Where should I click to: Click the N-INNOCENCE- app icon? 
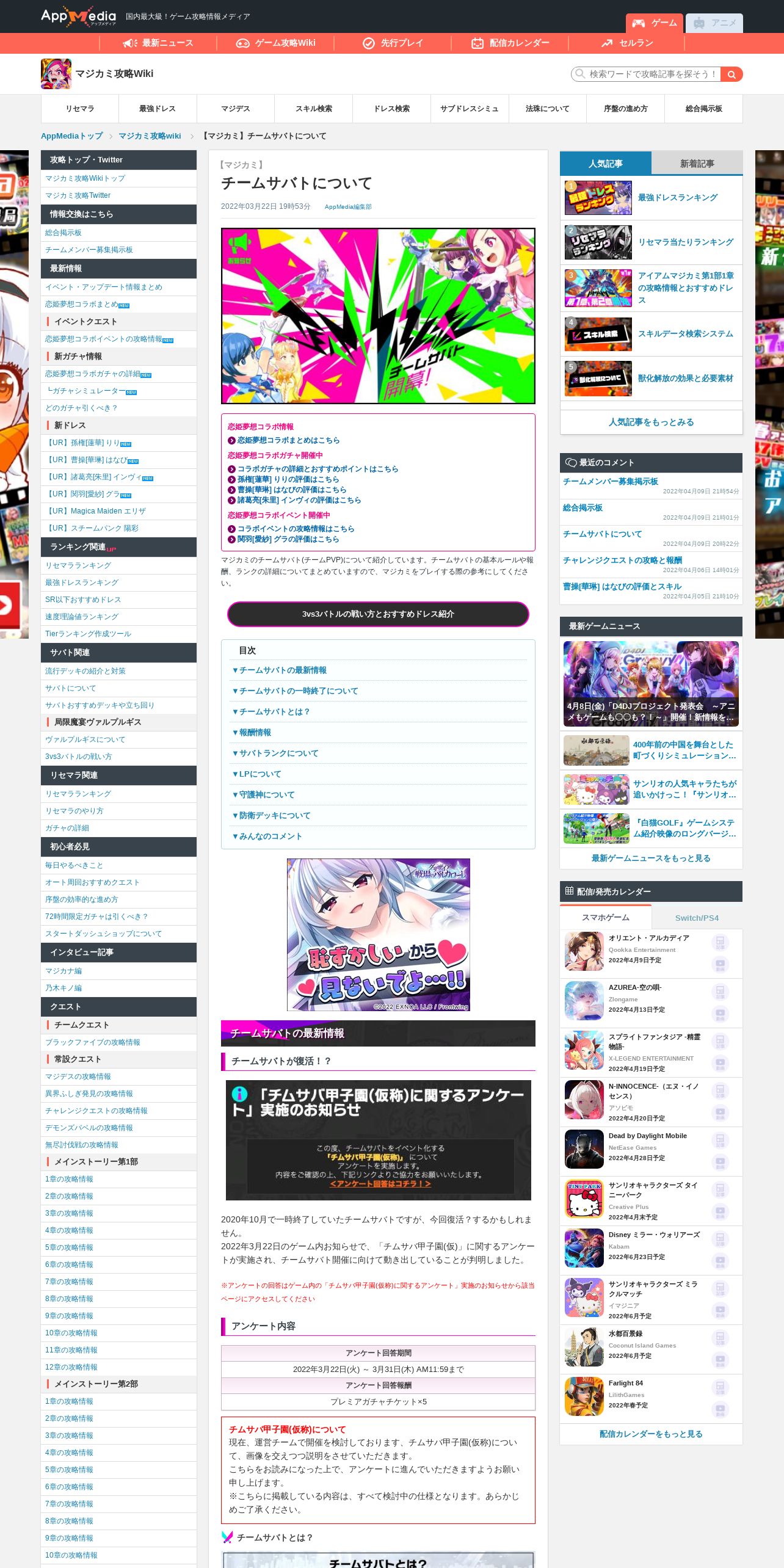coord(584,1100)
